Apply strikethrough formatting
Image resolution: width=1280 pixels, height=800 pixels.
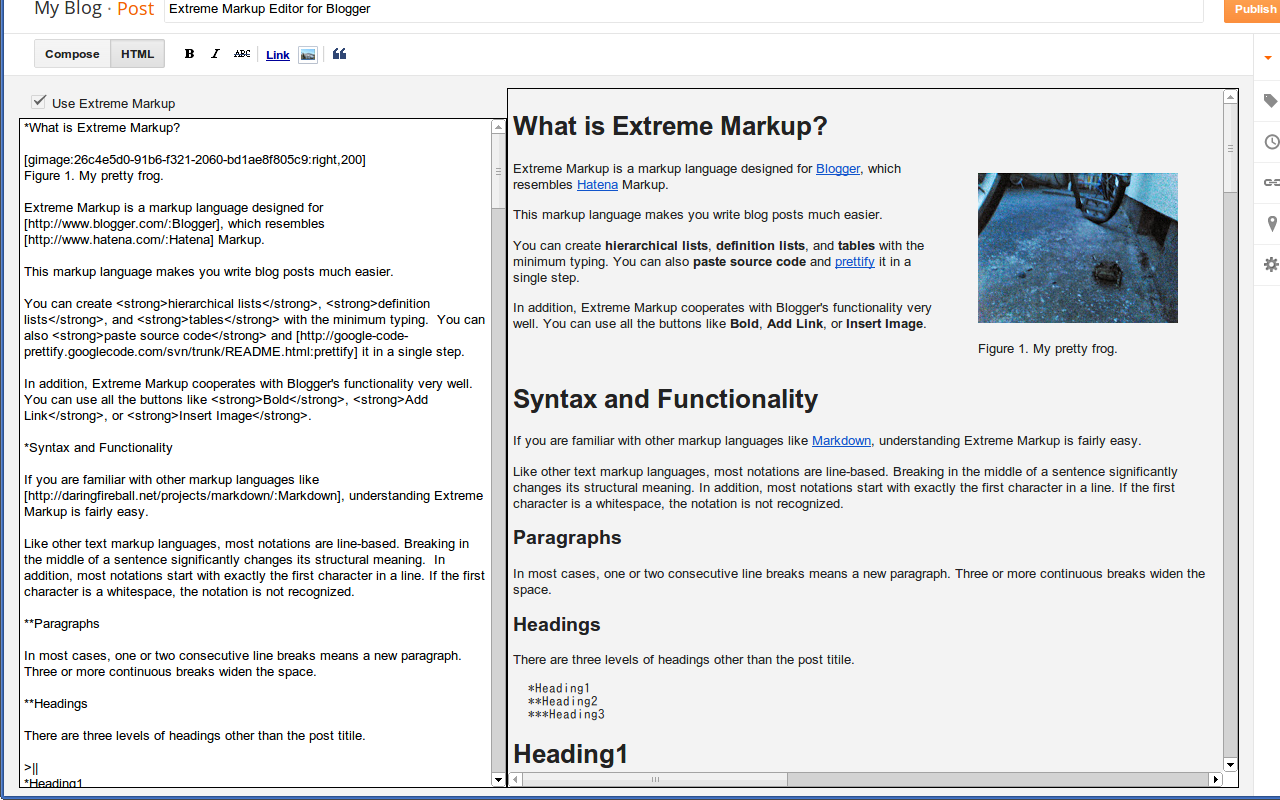coord(241,53)
